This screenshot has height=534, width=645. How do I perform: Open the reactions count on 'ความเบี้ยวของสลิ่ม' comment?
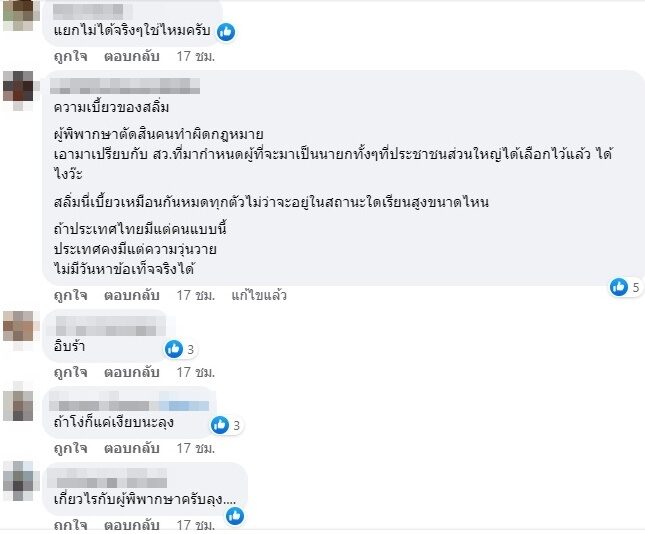click(x=625, y=287)
